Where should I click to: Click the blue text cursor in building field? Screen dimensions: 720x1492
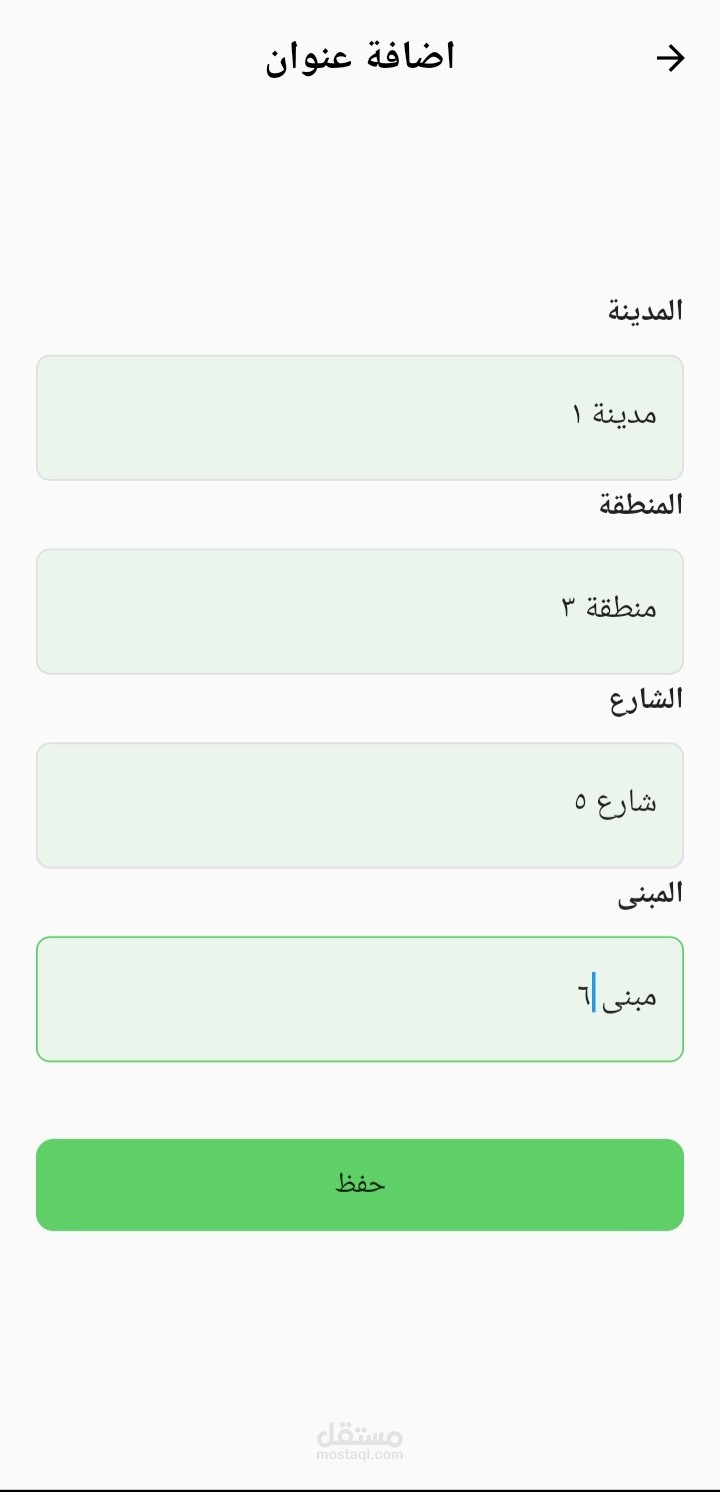(x=594, y=994)
